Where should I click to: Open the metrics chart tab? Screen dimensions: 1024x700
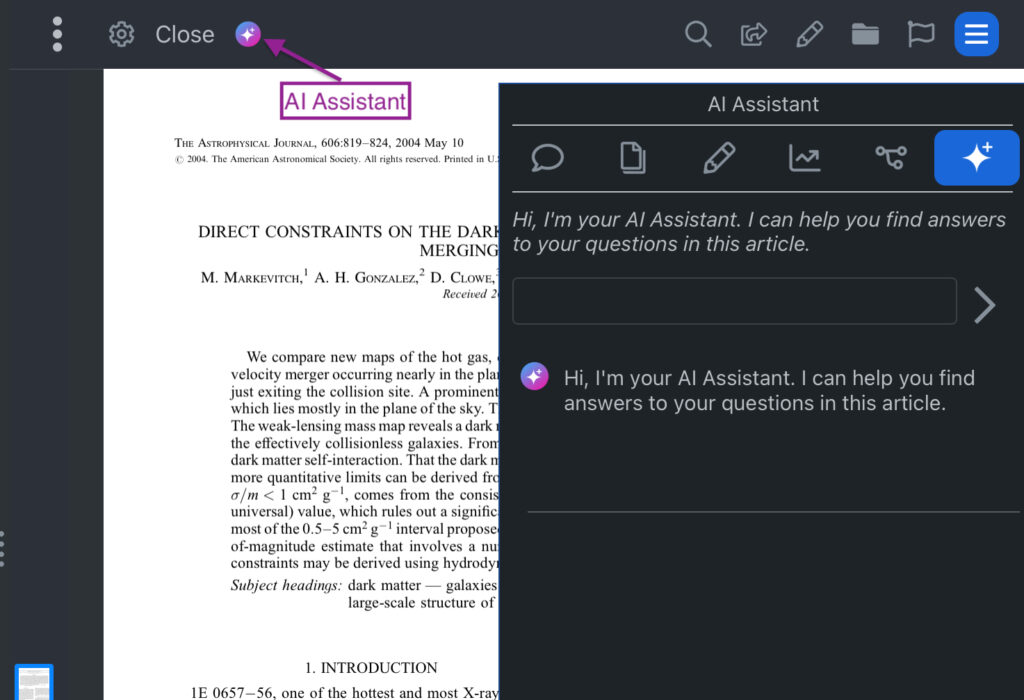click(x=805, y=158)
